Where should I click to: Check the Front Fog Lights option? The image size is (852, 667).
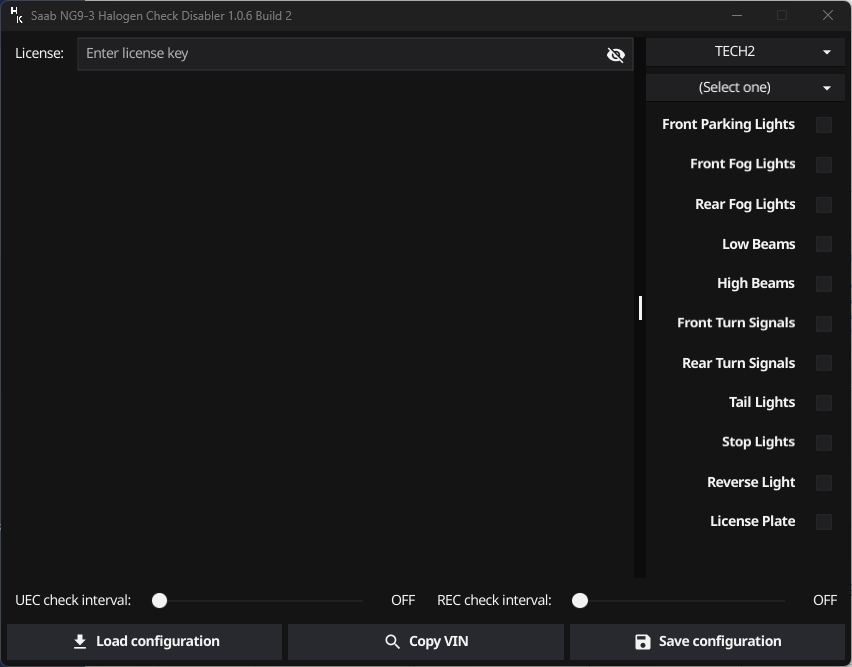[824, 164]
